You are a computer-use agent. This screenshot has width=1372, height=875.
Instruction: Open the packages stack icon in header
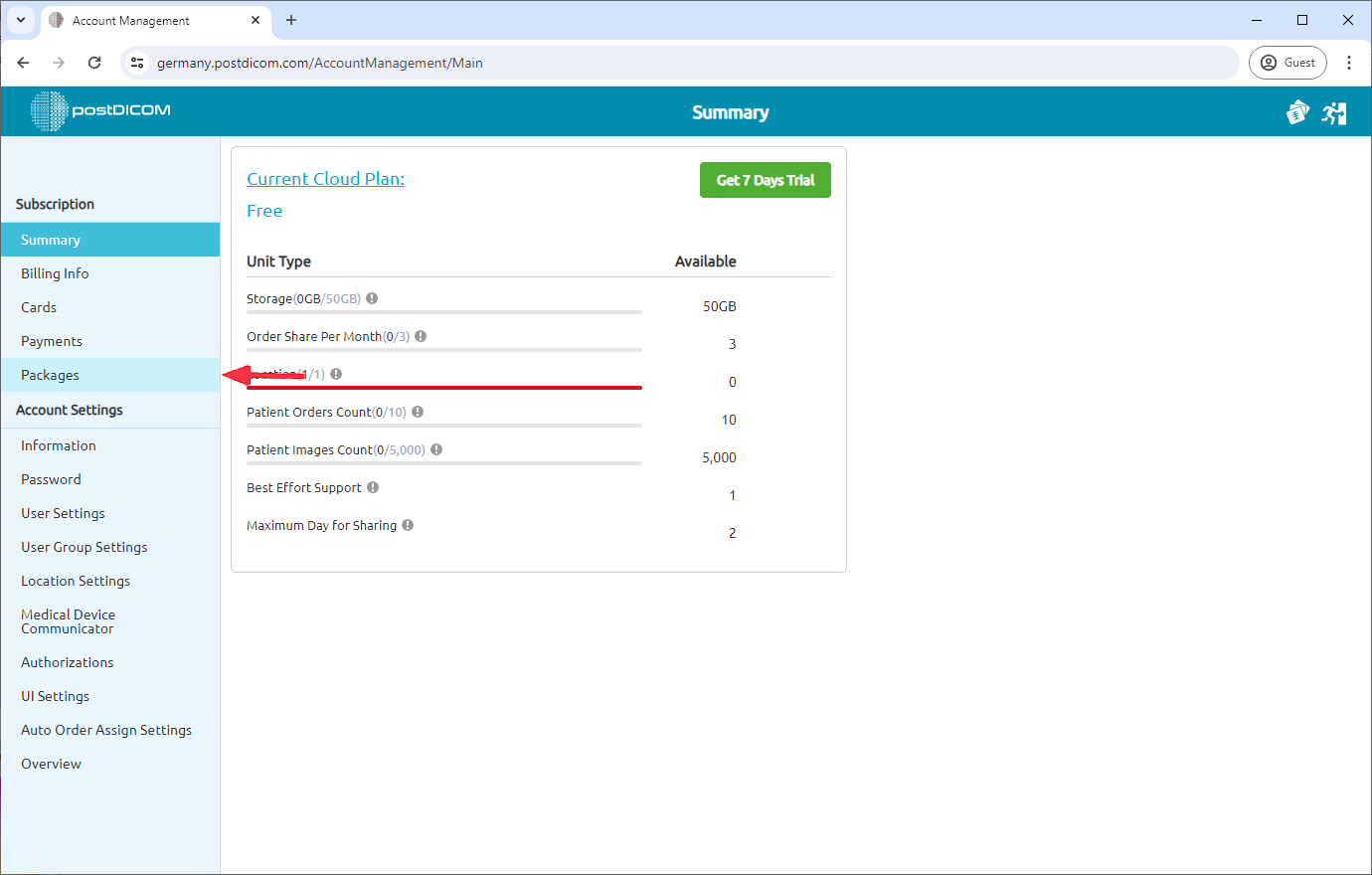click(1297, 112)
